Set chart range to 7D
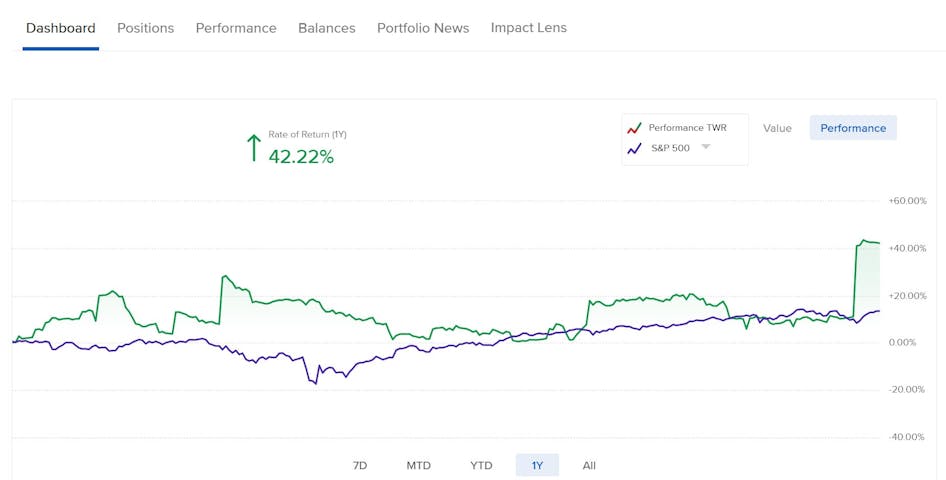 coord(360,465)
